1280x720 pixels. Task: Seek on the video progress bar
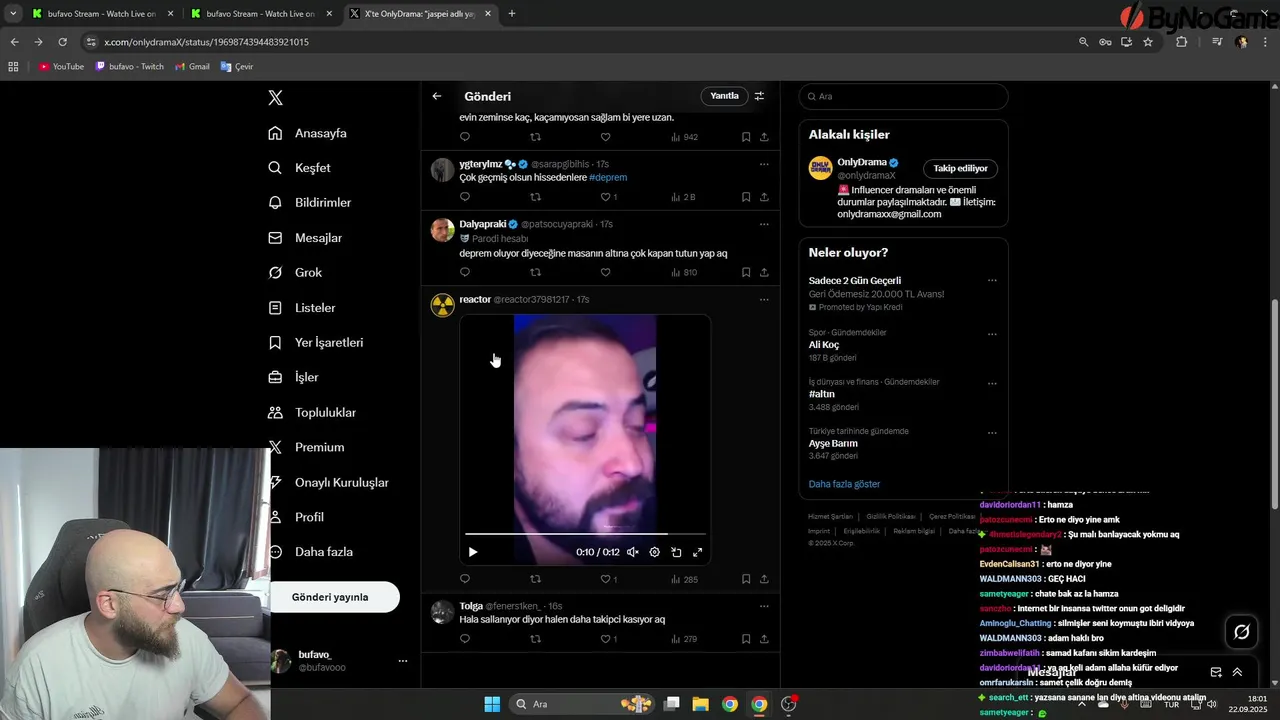click(585, 534)
